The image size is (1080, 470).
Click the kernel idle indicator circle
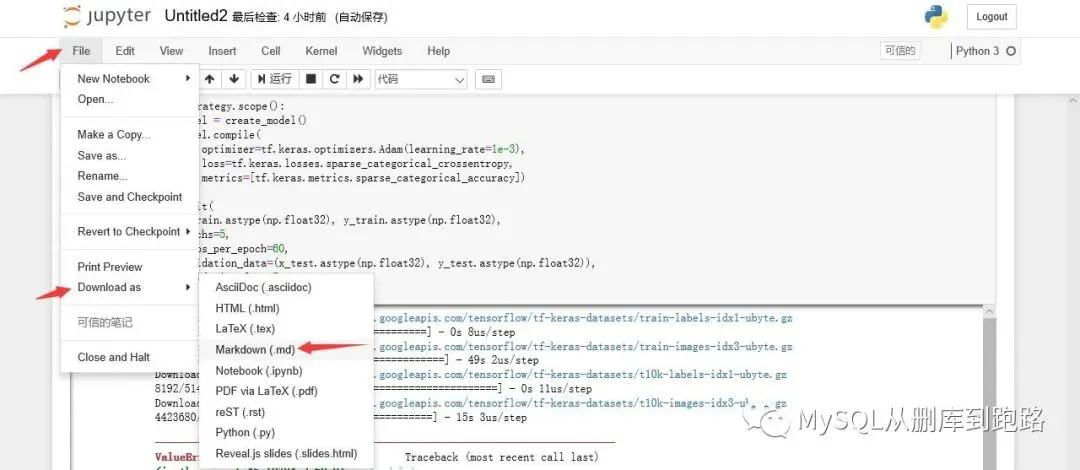pyautogui.click(x=1010, y=51)
